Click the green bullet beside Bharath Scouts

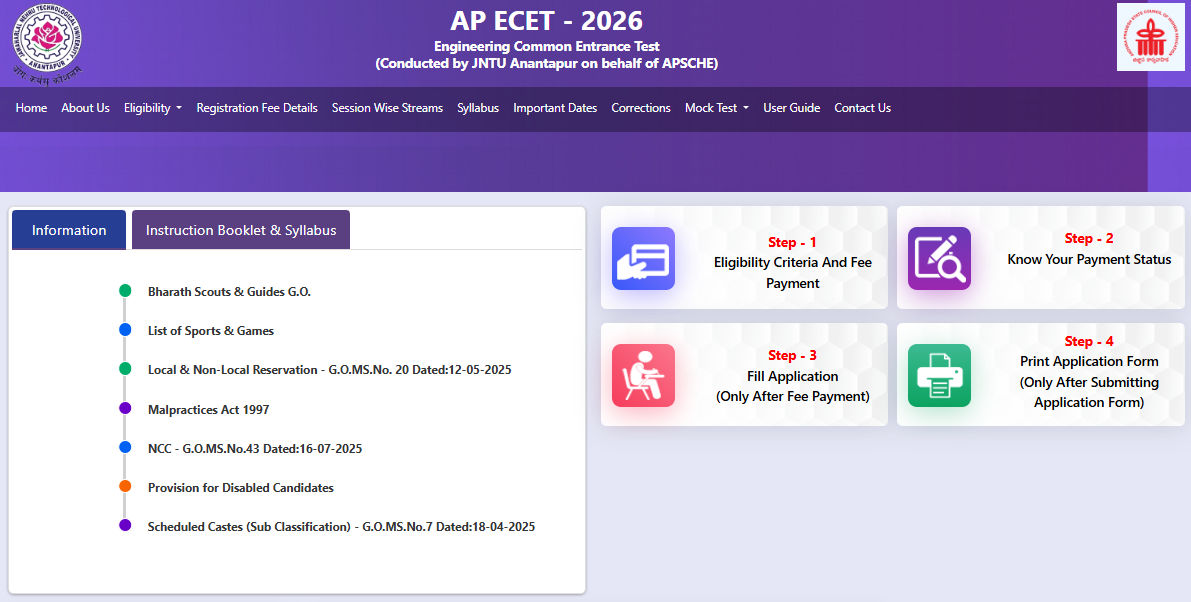tap(125, 291)
